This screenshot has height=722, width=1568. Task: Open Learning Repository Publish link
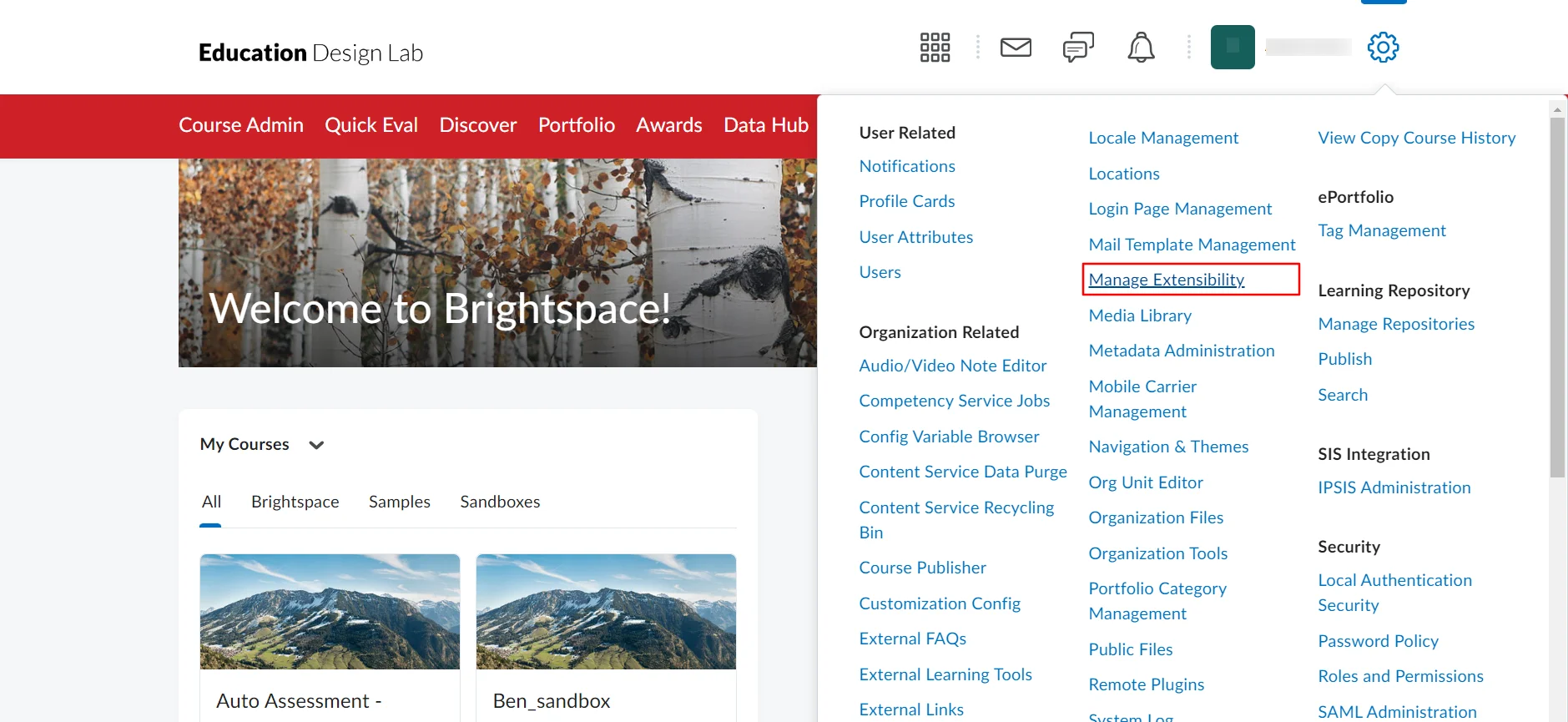(x=1345, y=359)
